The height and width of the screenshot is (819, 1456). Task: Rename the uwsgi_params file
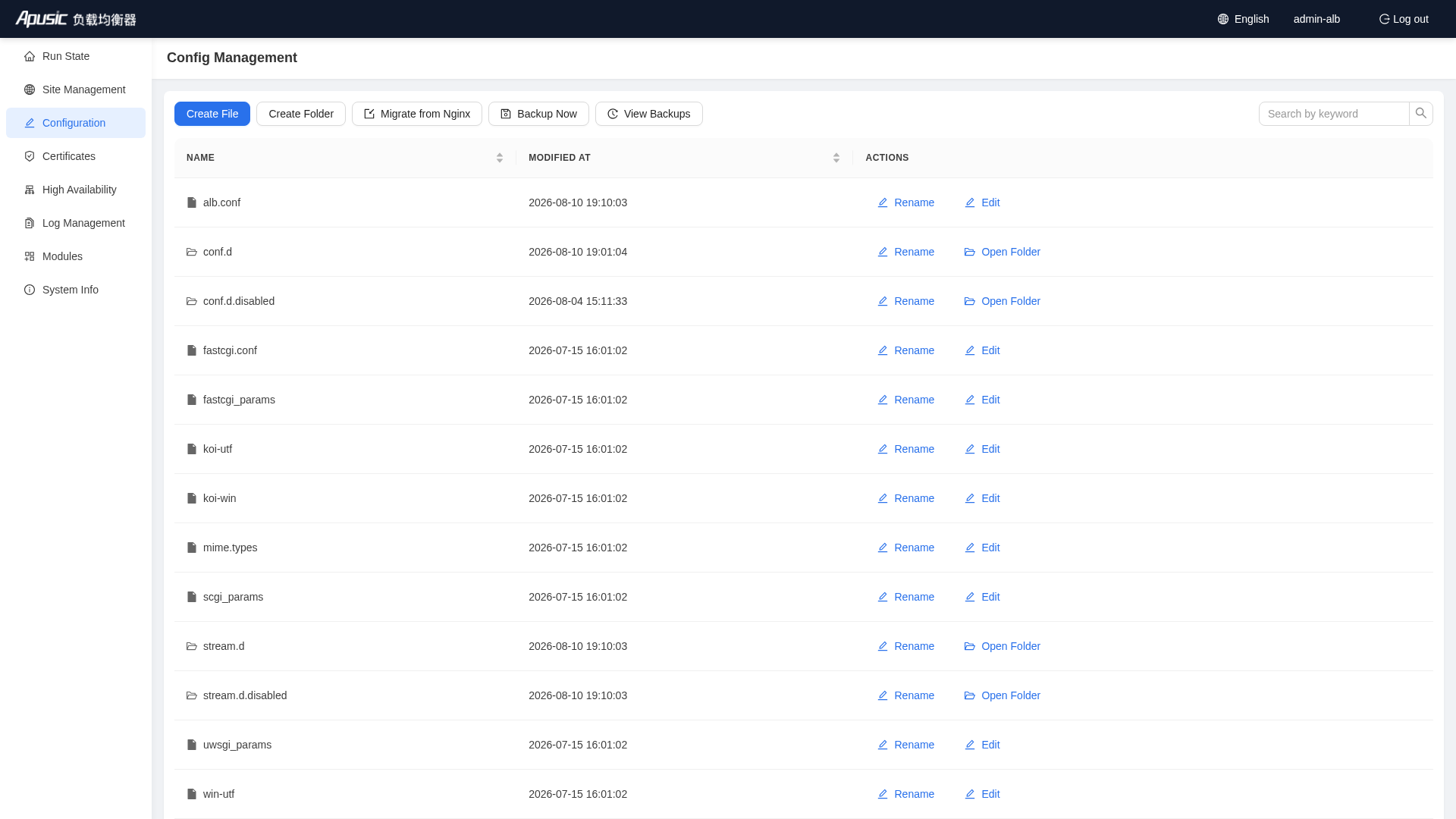(906, 745)
